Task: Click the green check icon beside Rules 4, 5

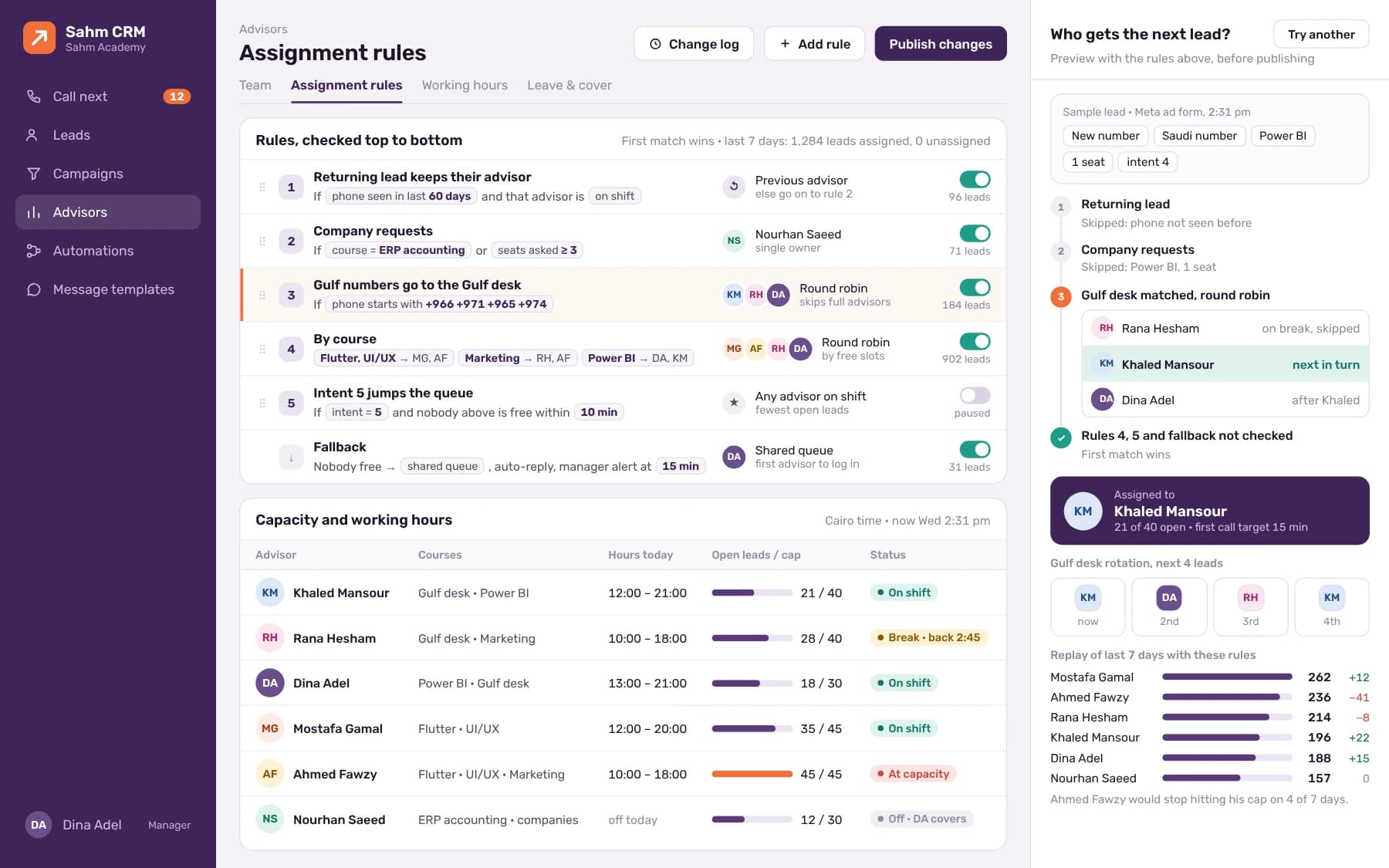Action: (1061, 437)
